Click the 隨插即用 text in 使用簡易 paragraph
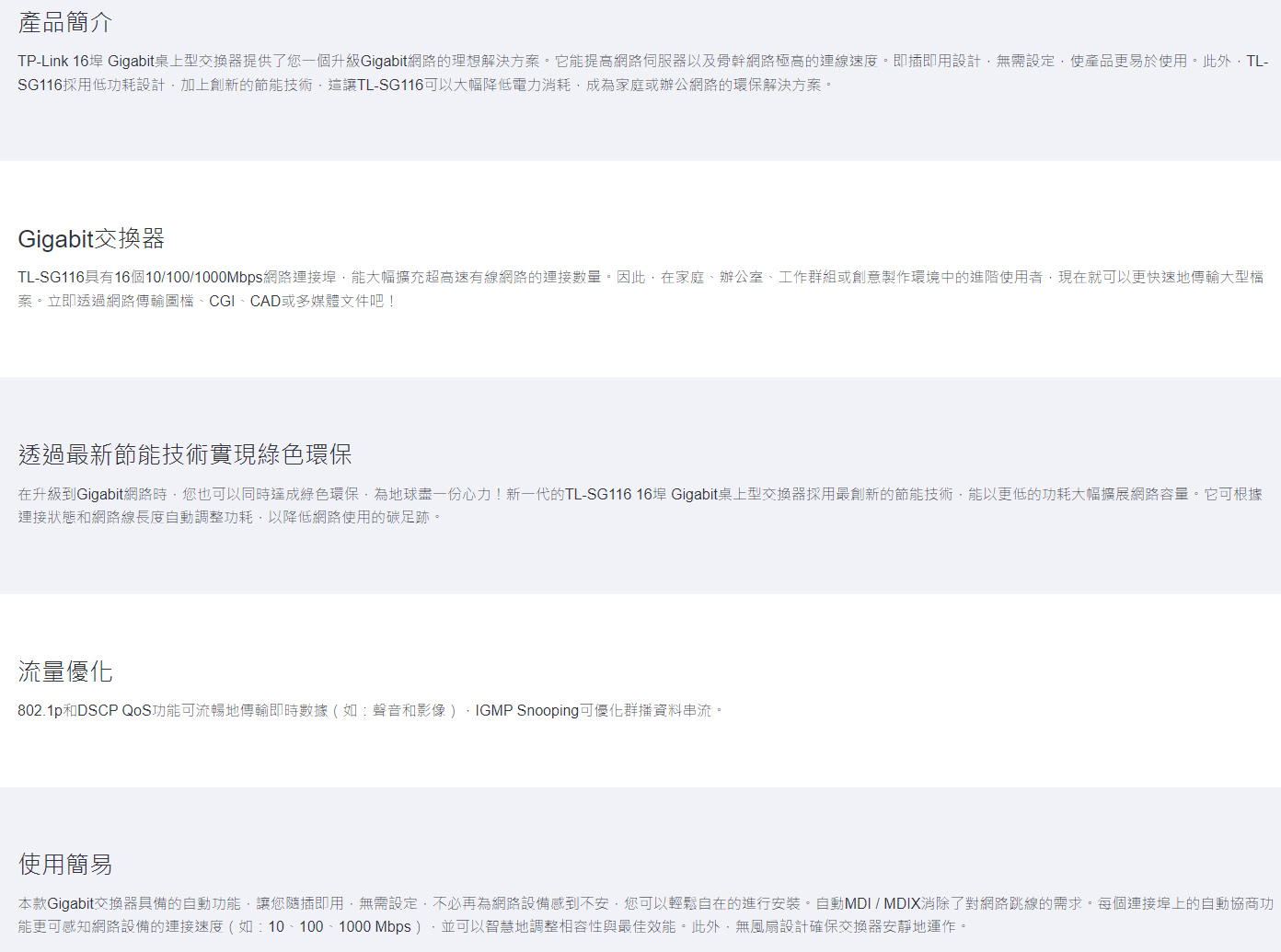The height and width of the screenshot is (952, 1281). click(314, 903)
